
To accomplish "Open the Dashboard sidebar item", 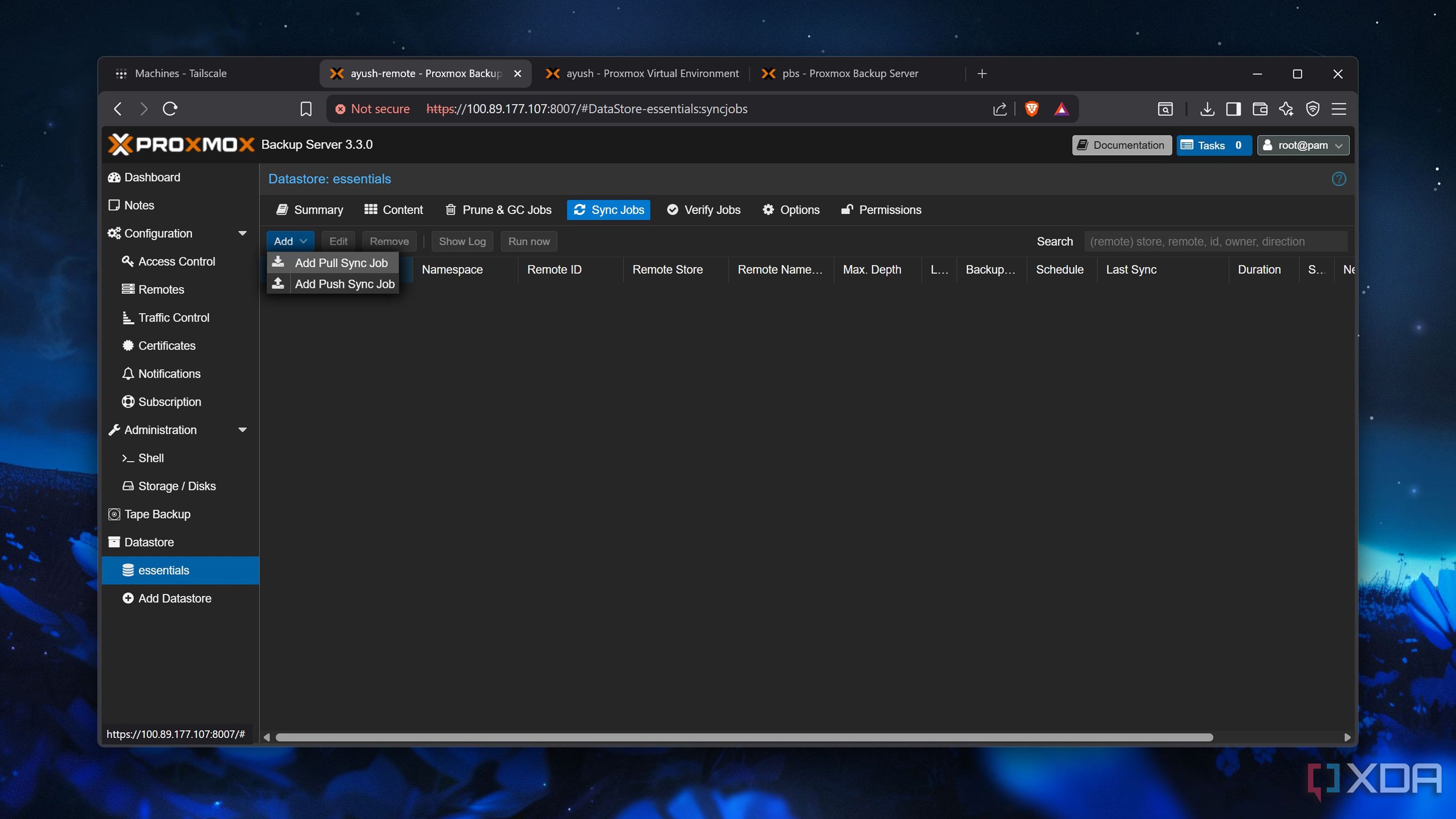I will click(x=180, y=177).
